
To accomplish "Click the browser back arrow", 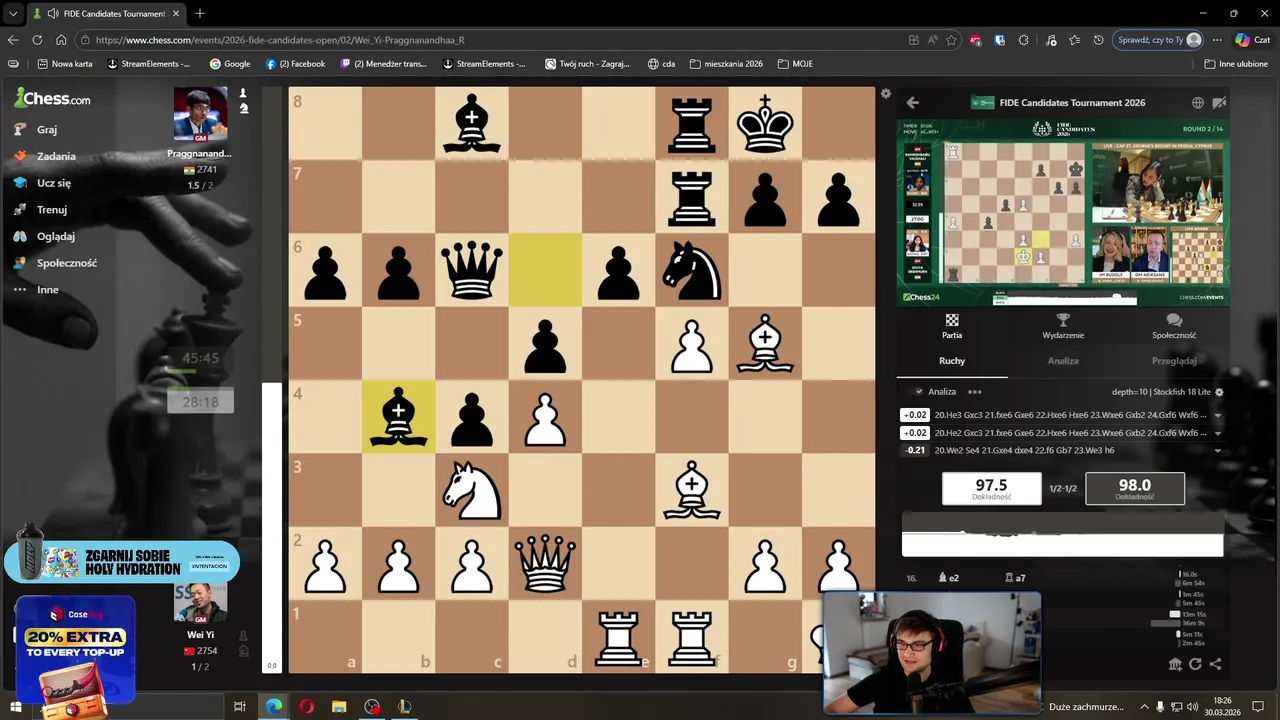I will (13, 40).
